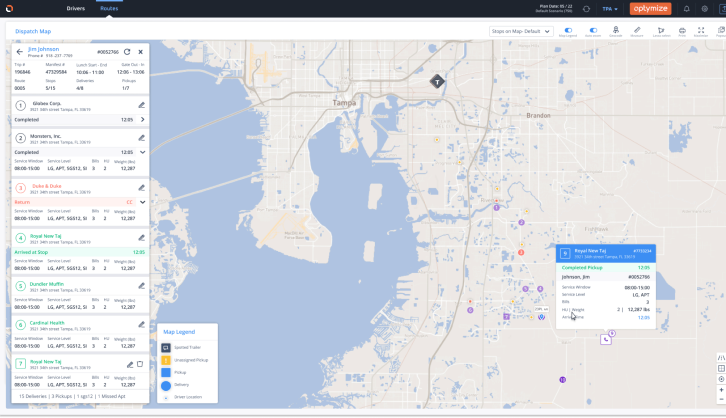Click the phone pickup marker on map
This screenshot has width=726, height=418.
click(606, 340)
